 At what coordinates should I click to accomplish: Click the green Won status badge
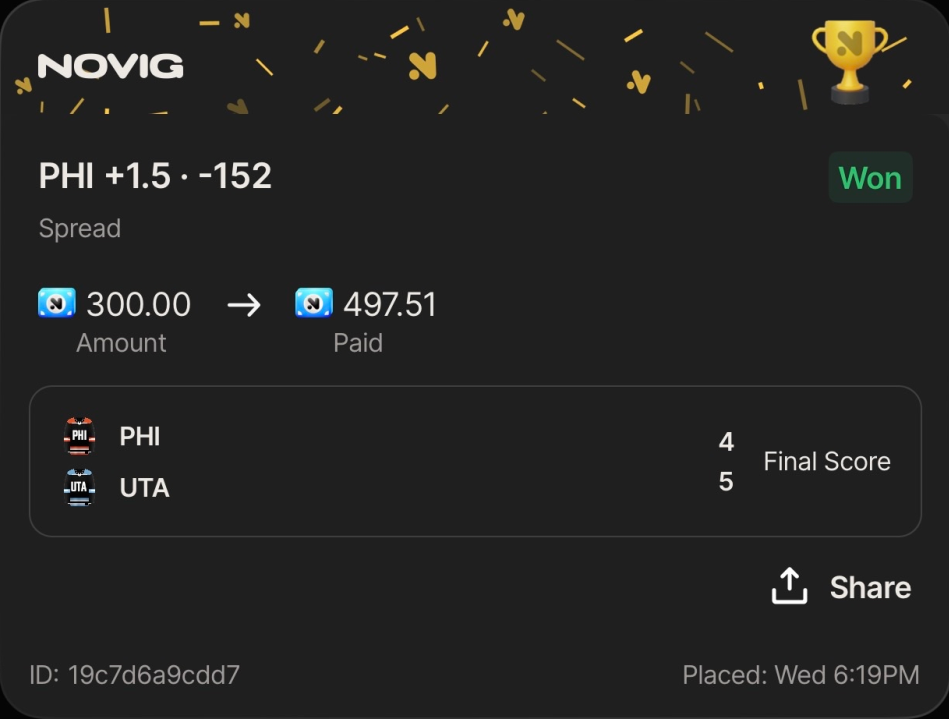pos(870,178)
